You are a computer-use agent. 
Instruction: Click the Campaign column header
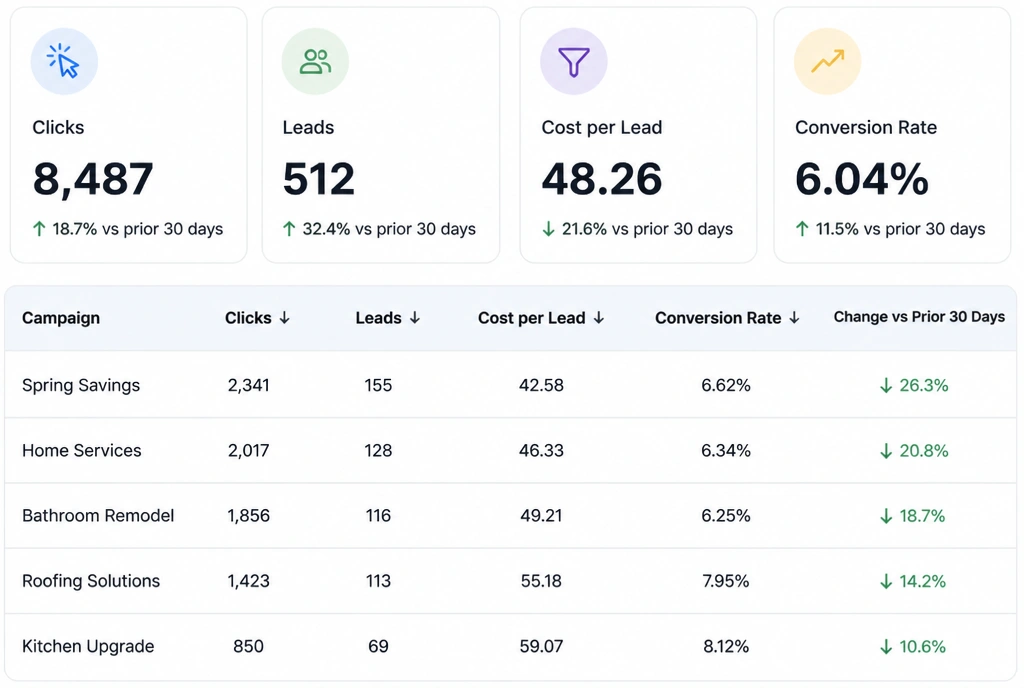[x=61, y=318]
